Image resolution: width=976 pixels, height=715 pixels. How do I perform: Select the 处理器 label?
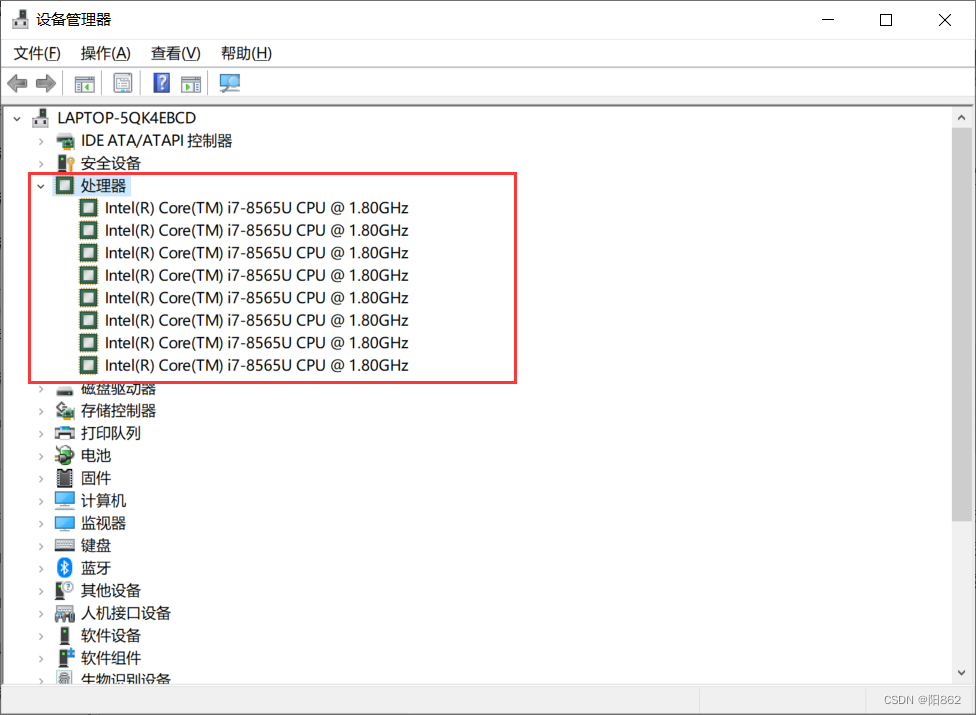103,185
